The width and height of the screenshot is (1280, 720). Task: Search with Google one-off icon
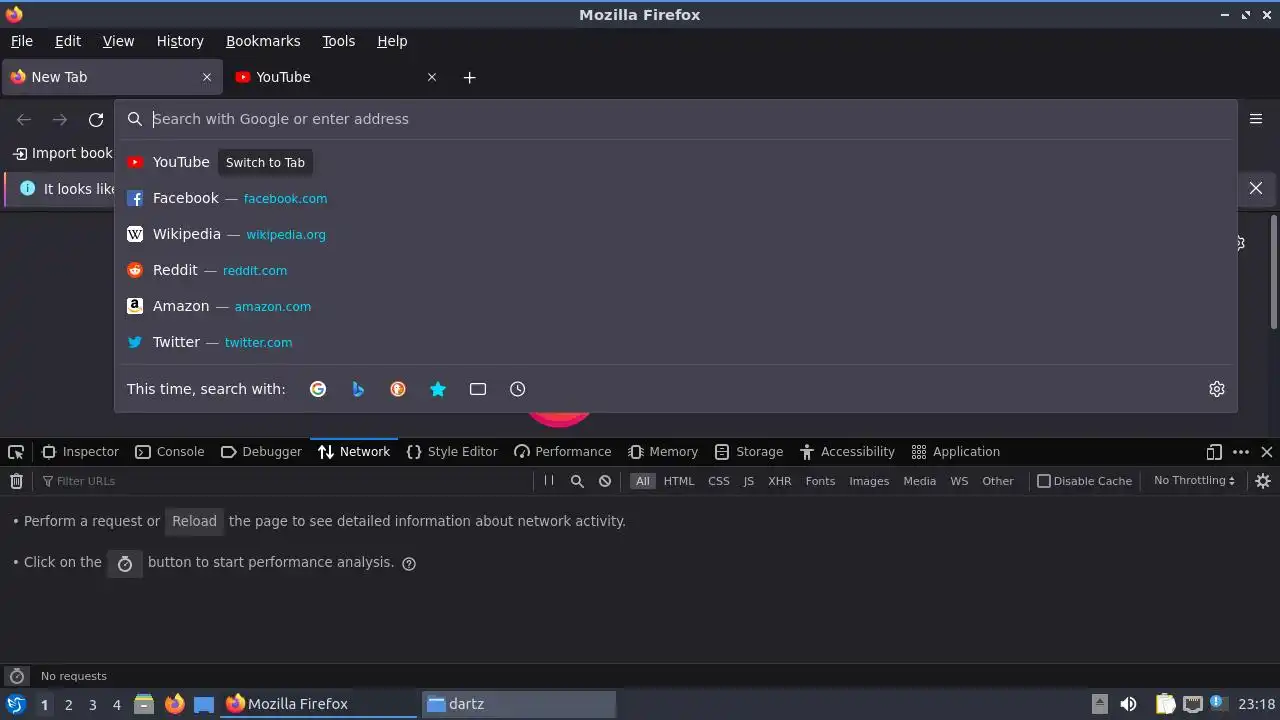point(318,389)
